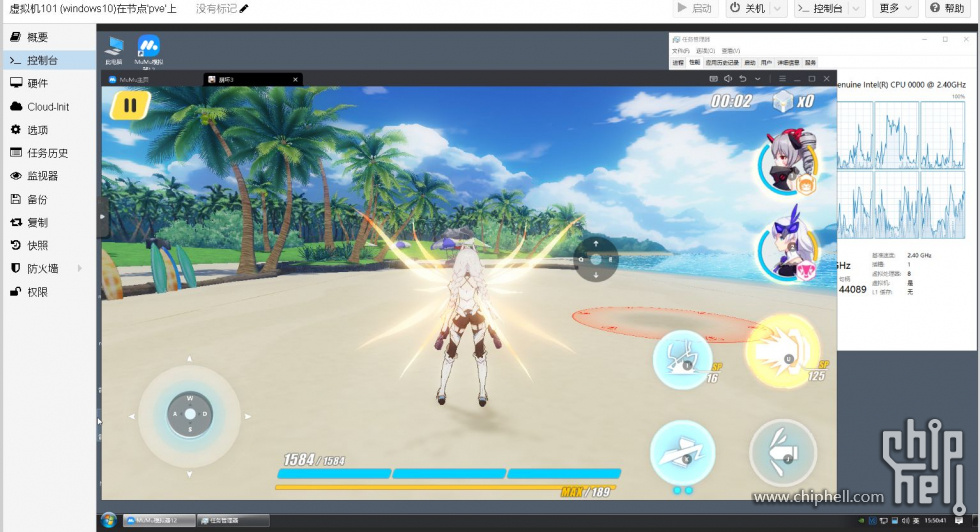Switch to the horned silver-haired character portrait
Screen dimensions: 980x532
point(788,163)
